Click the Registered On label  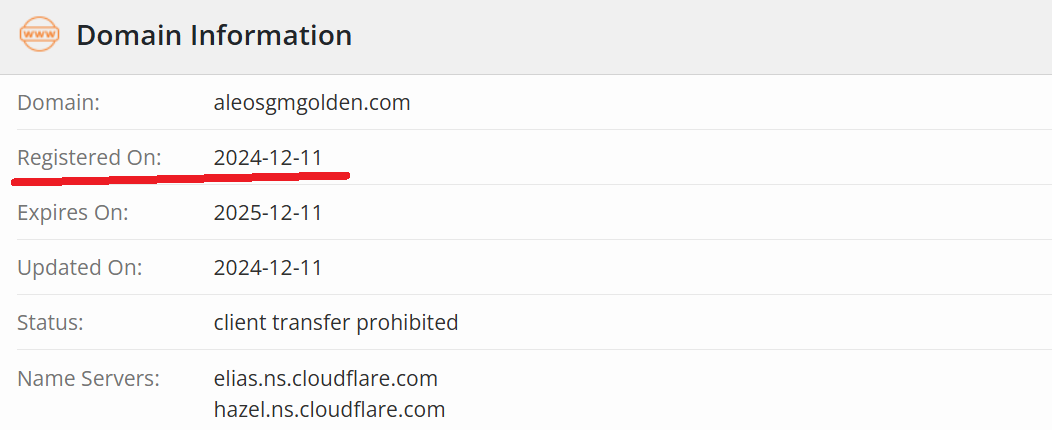coord(89,158)
